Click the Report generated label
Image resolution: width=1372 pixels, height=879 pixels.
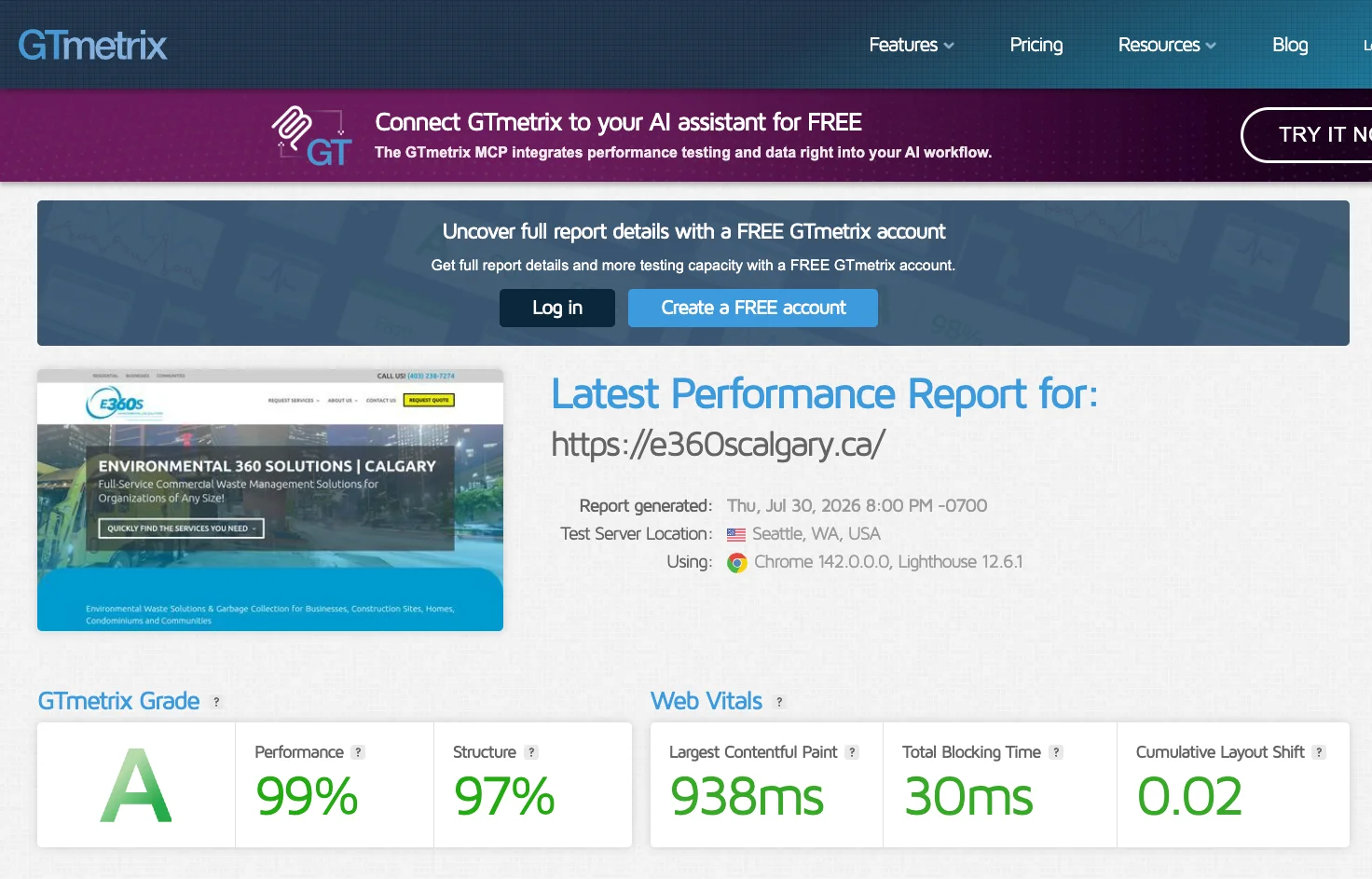pos(646,505)
